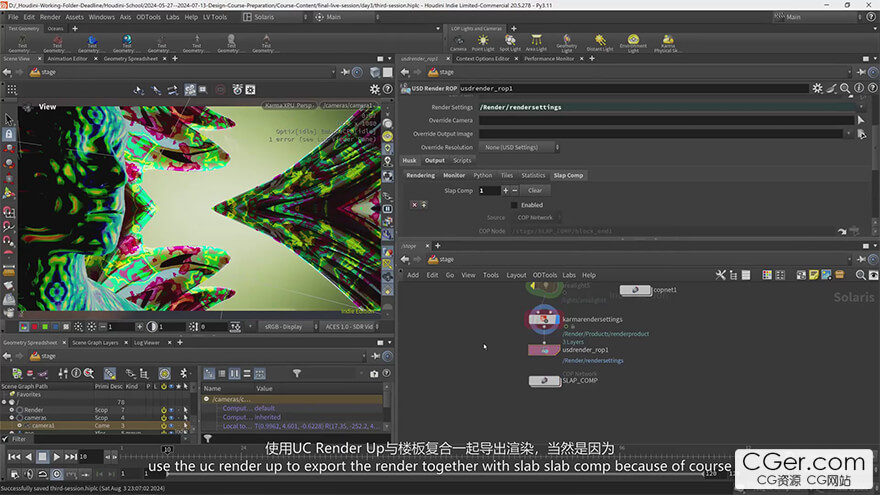Stop timeline playback
880x495 pixels.
(42, 457)
